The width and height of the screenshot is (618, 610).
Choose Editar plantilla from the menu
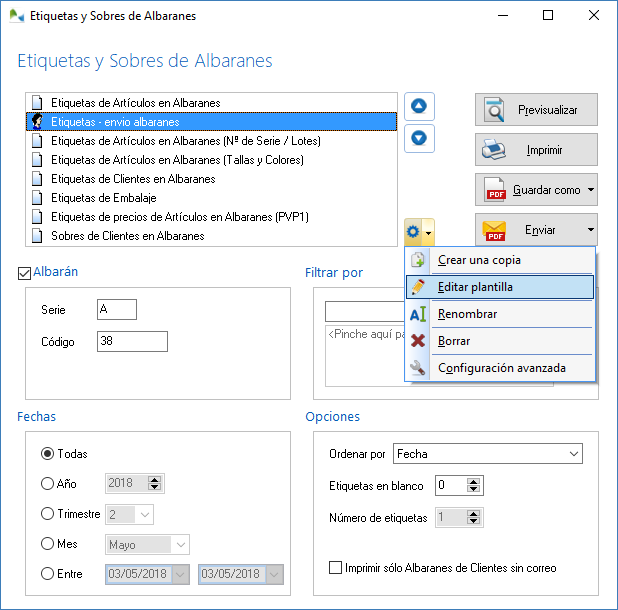point(475,287)
